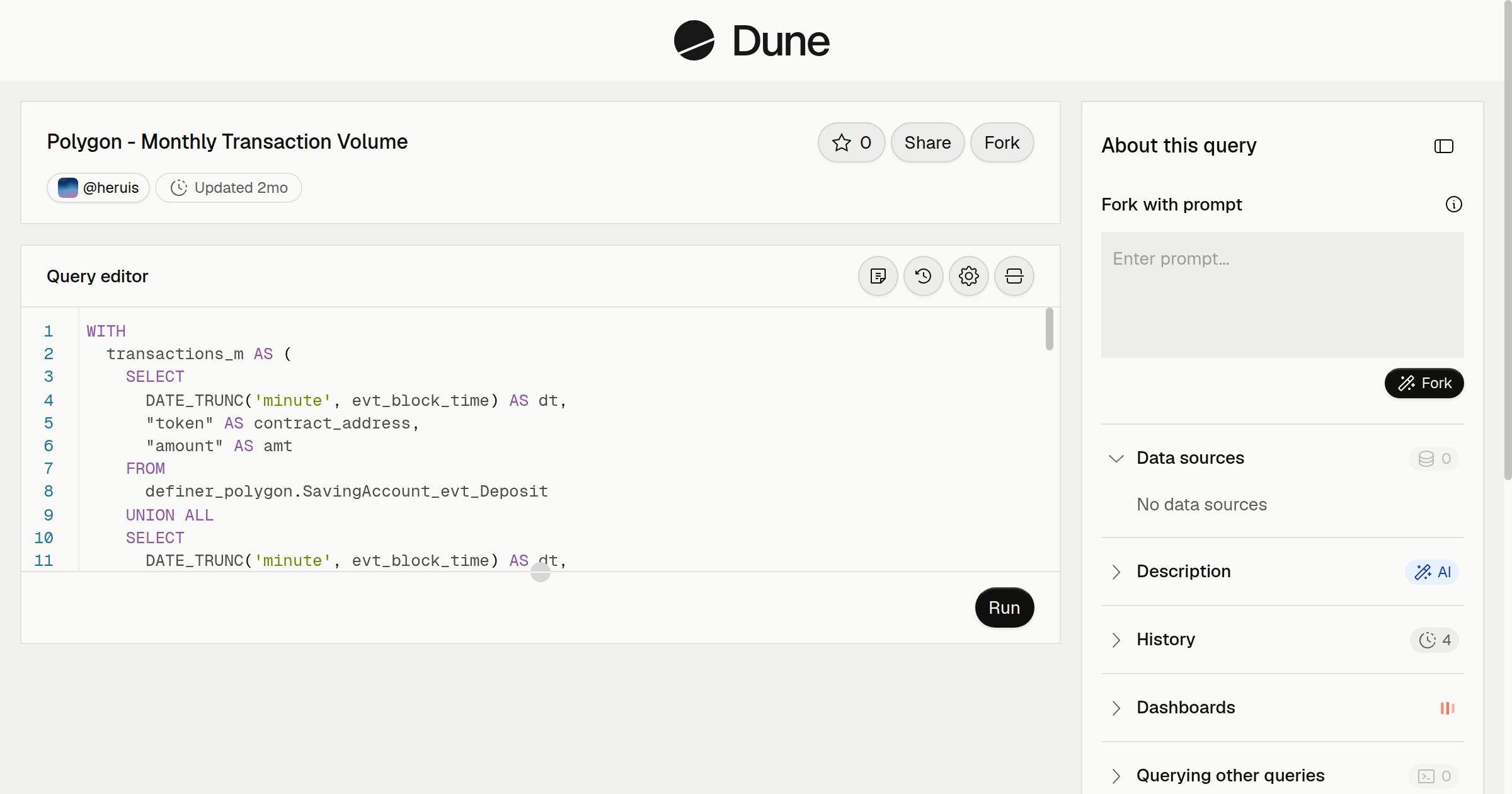Click the FROM keyword on line 7
This screenshot has height=794, width=1512.
coord(146,469)
